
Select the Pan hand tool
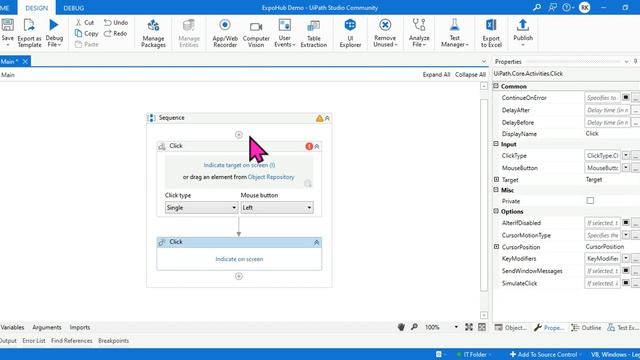tap(401, 327)
